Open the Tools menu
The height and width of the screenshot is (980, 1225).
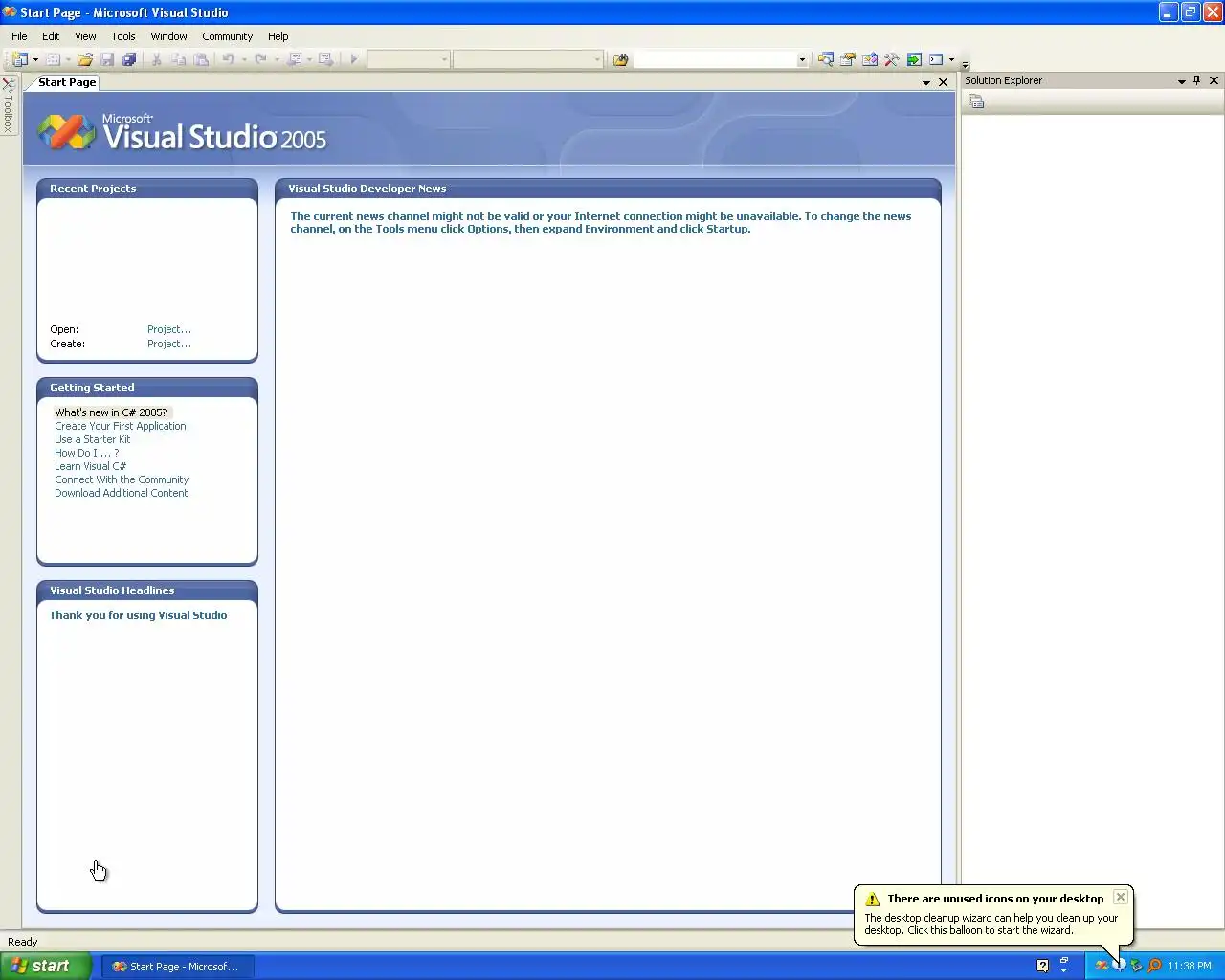pos(123,36)
